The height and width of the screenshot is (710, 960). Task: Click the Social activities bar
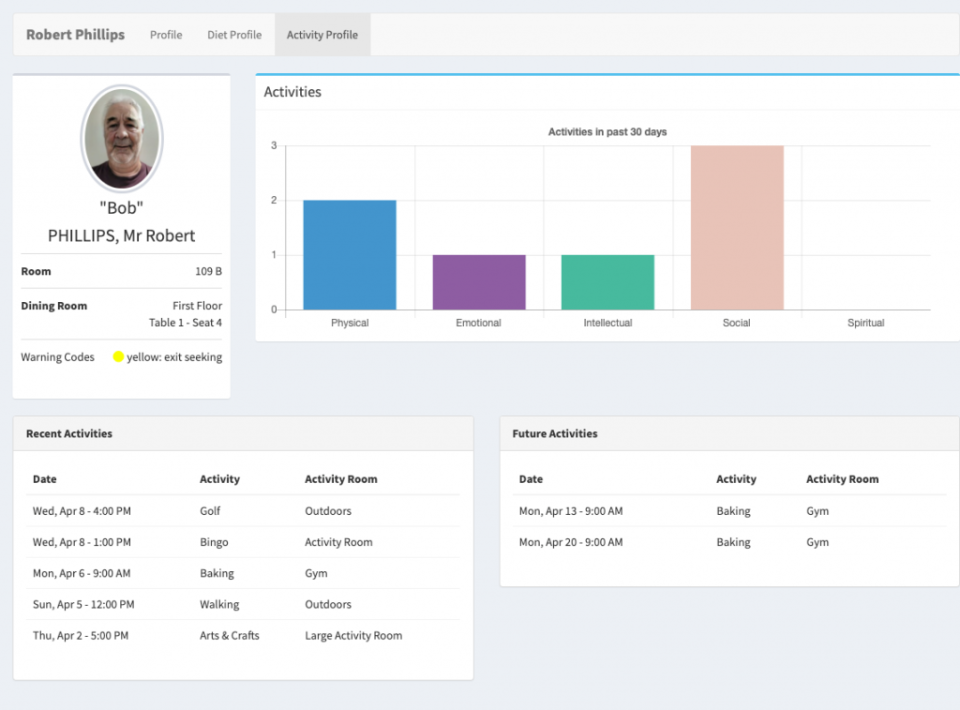tap(737, 225)
